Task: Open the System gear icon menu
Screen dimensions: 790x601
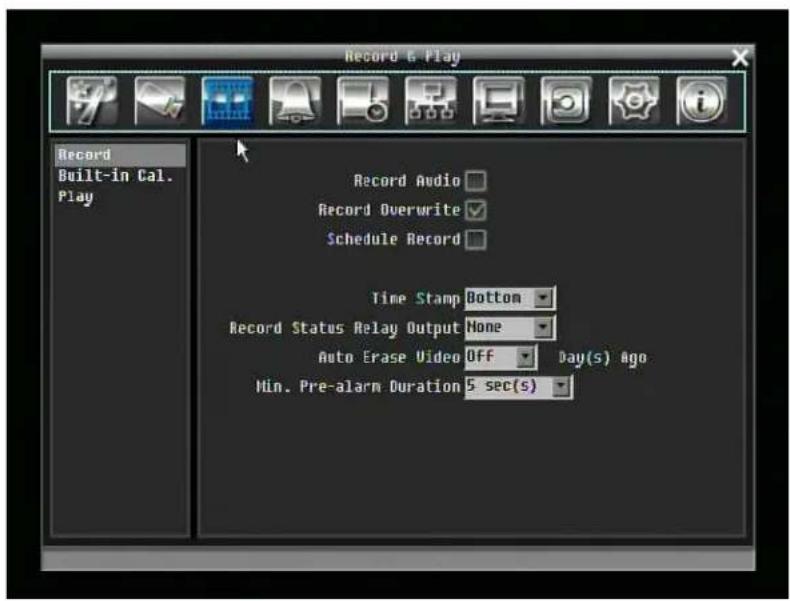Action: tap(634, 101)
